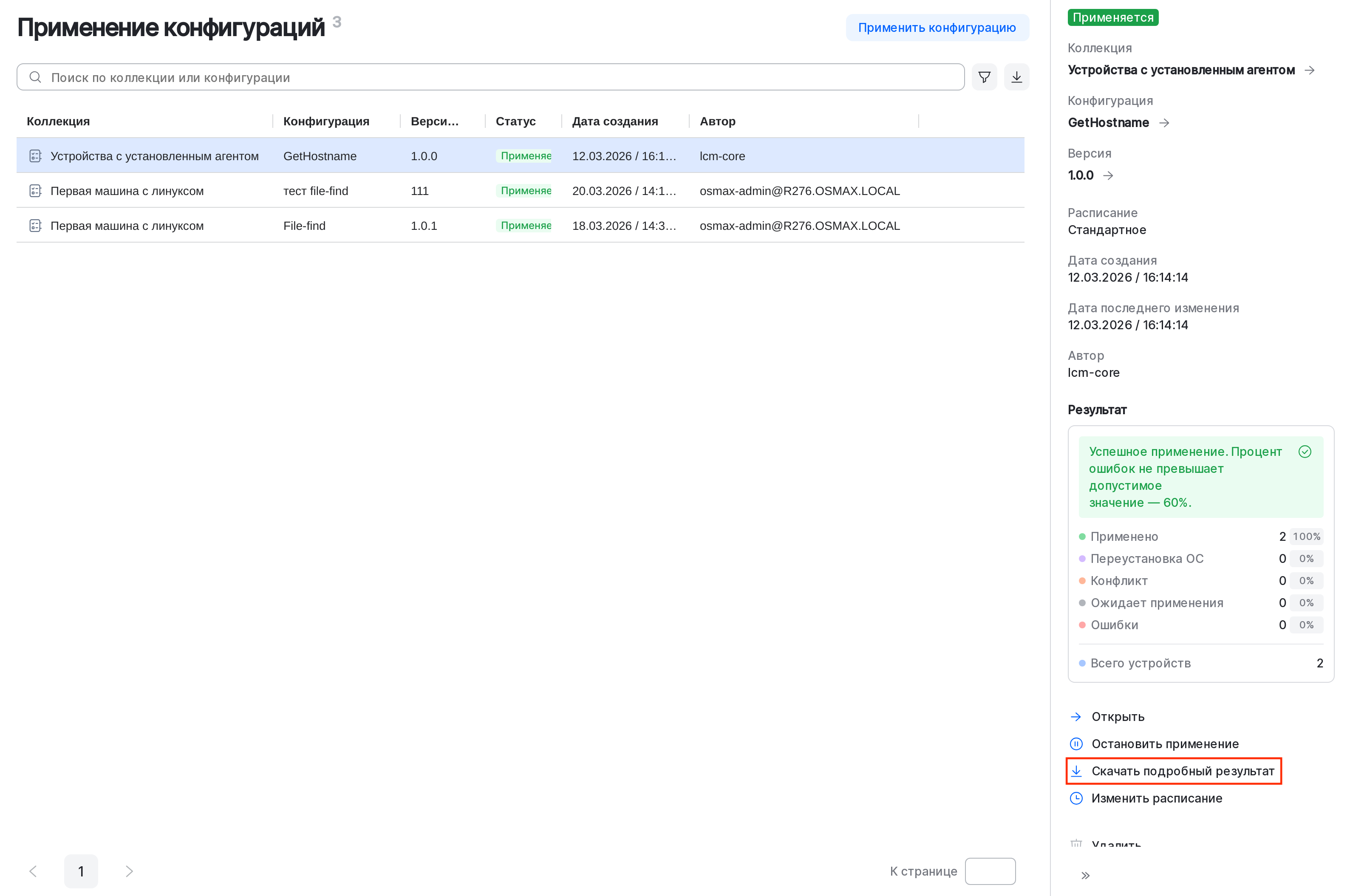Click Остановить применение action

(x=1166, y=743)
